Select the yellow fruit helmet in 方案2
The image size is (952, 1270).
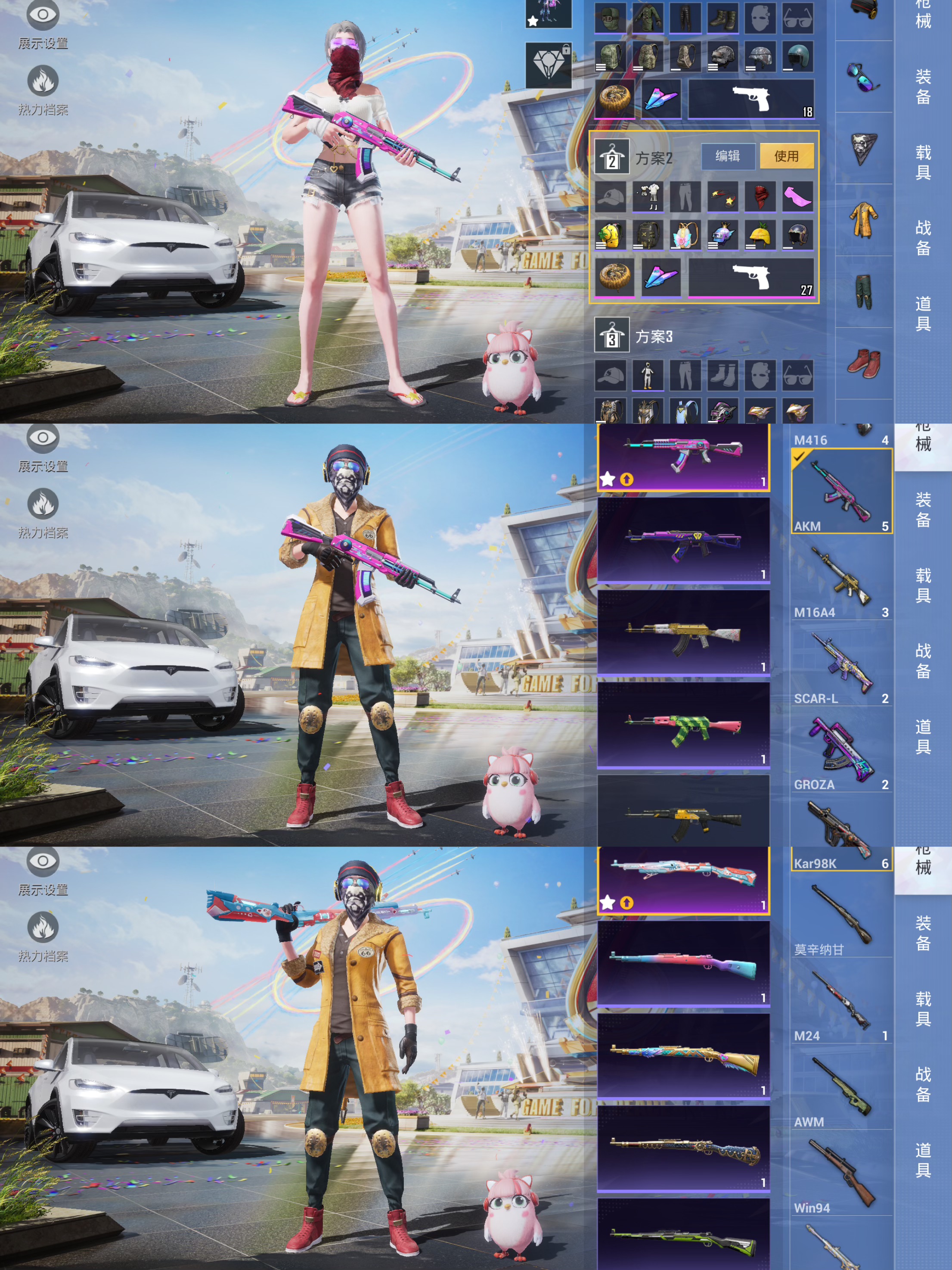pos(760,235)
